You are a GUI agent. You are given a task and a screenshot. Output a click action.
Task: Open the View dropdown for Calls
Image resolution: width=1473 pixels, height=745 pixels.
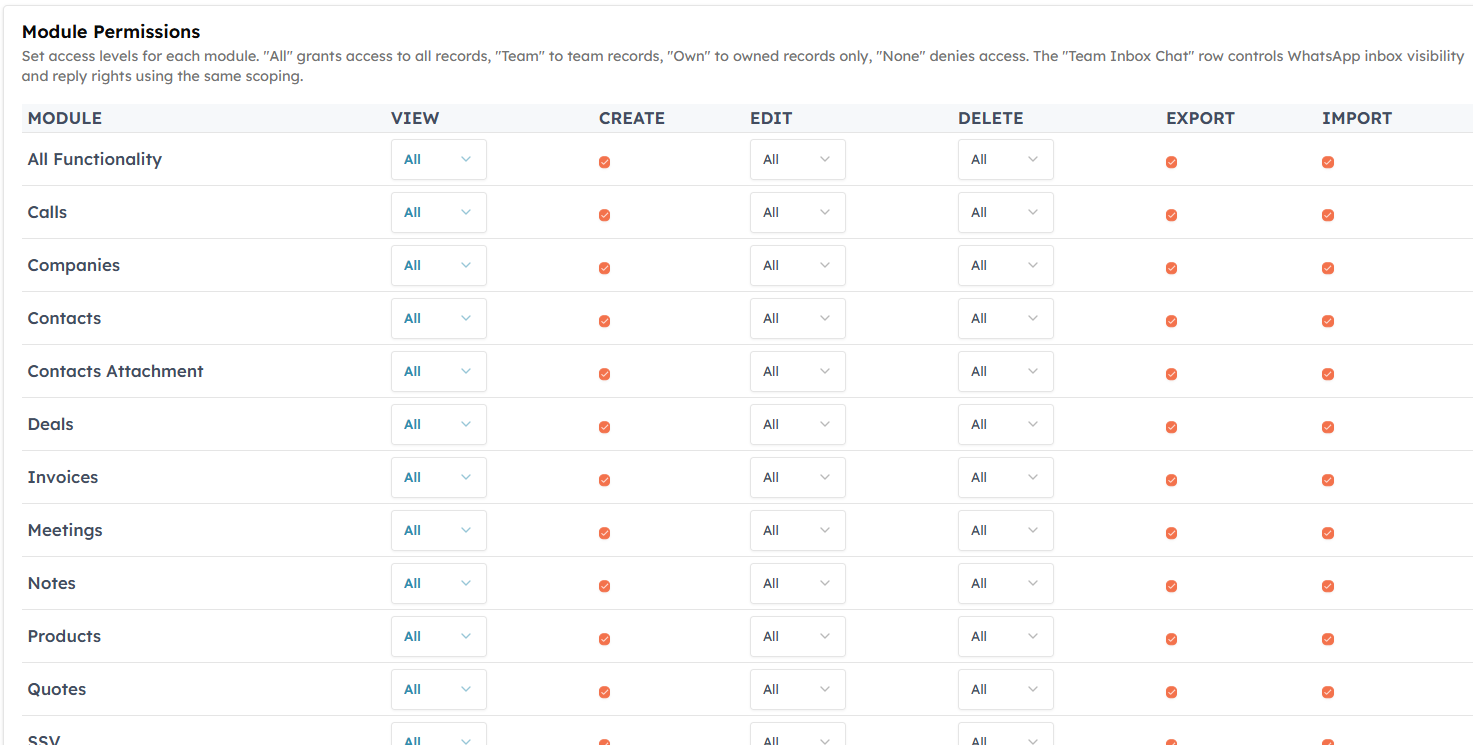(x=438, y=212)
